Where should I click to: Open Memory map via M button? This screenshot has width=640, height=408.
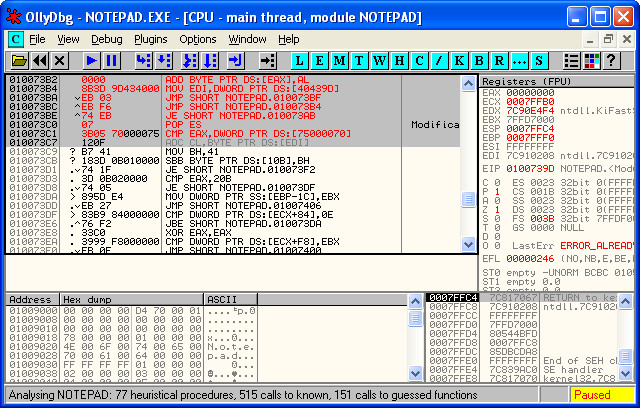click(x=339, y=61)
